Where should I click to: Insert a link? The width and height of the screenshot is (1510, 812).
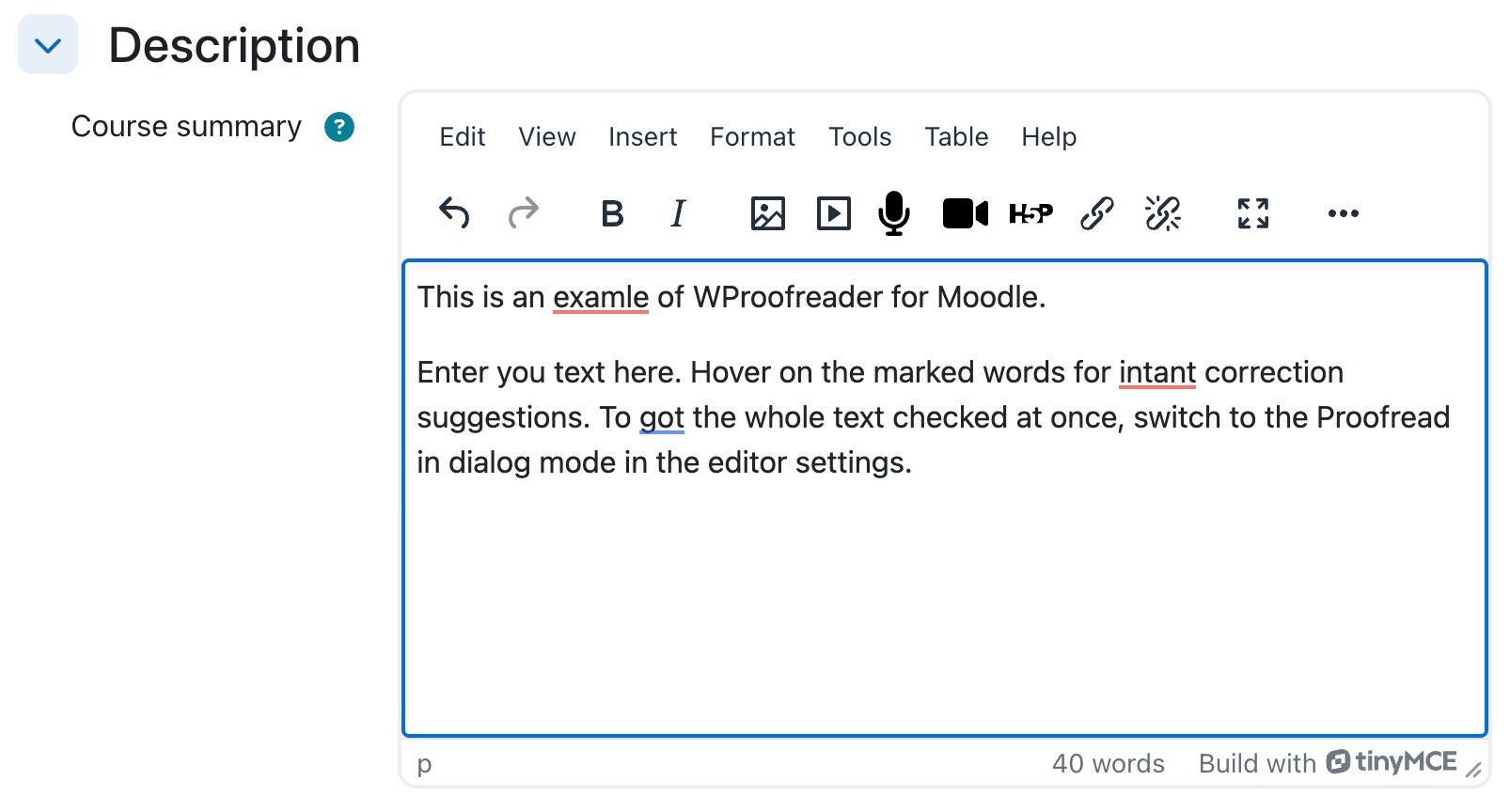(1097, 213)
